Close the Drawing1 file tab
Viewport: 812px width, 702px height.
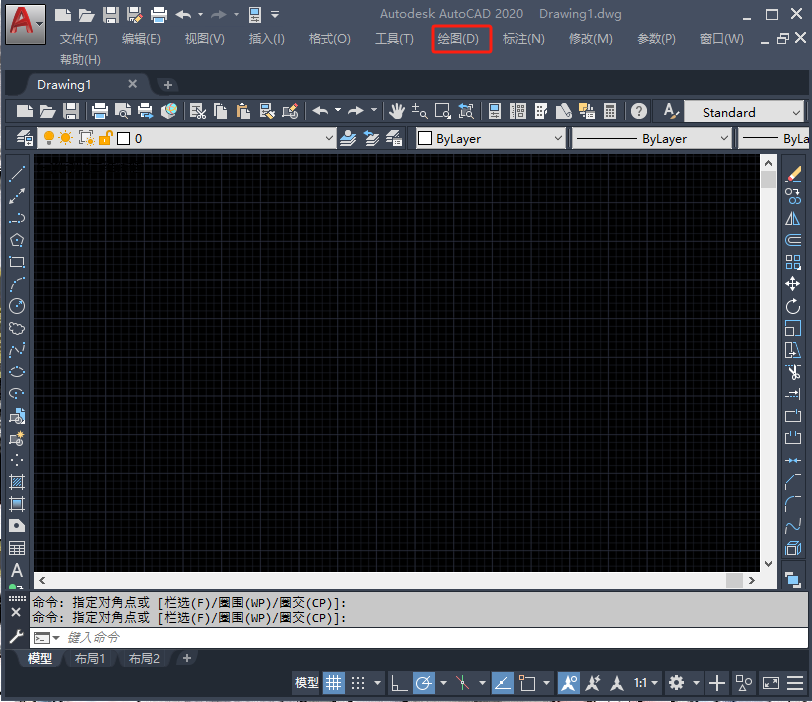133,84
